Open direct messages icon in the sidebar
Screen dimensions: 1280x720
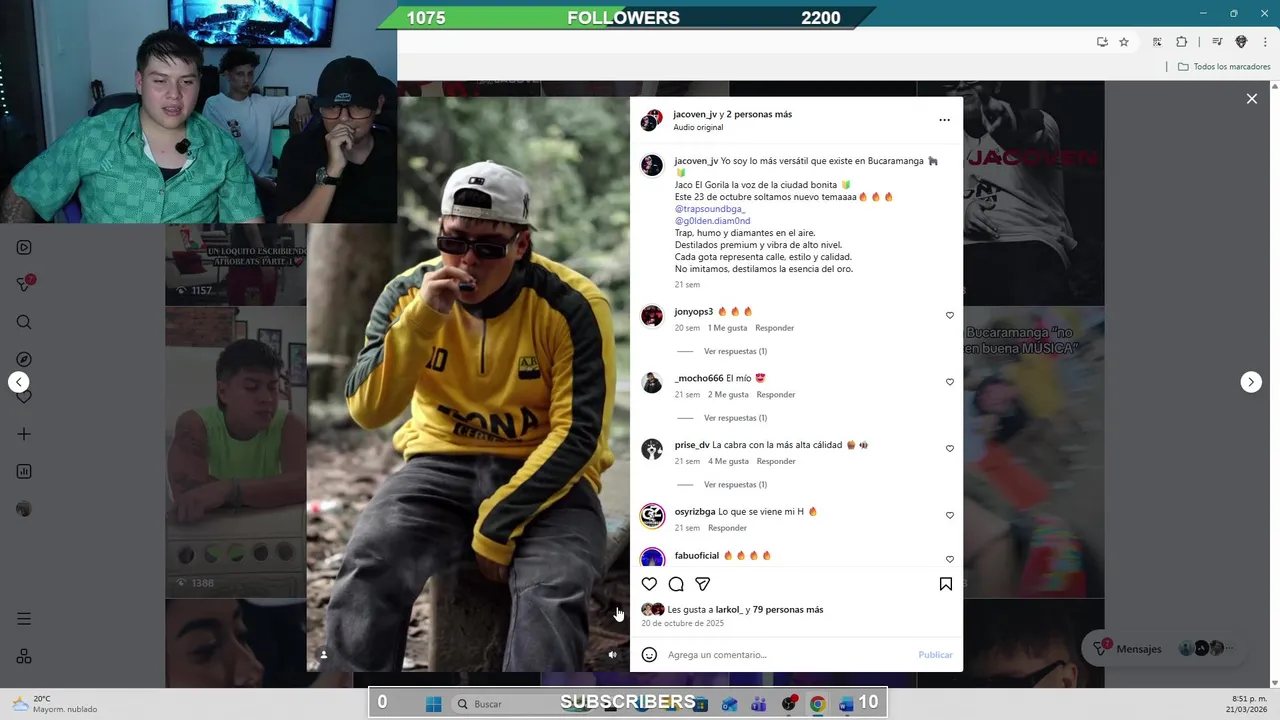coord(24,284)
